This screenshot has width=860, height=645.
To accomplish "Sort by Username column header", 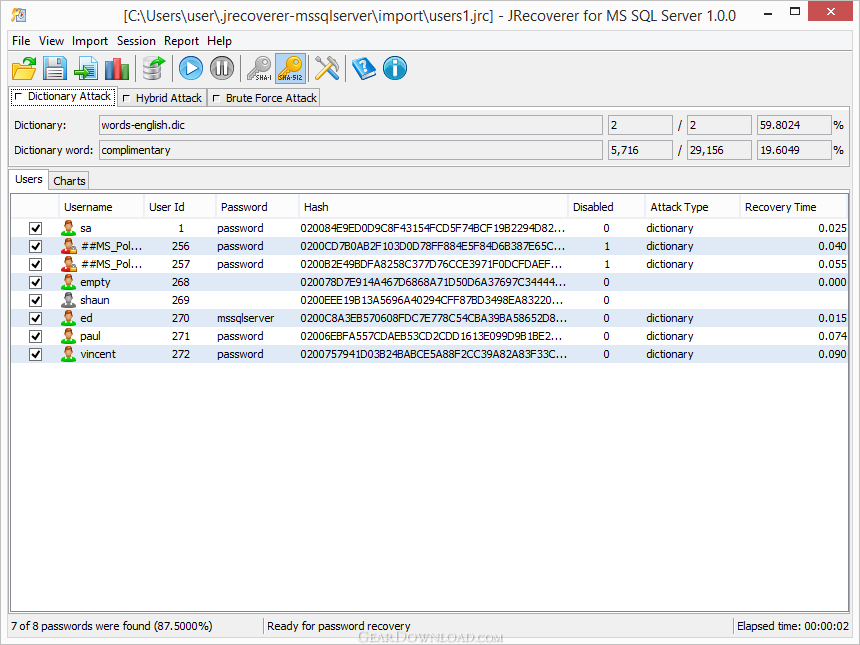I will pyautogui.click(x=101, y=207).
